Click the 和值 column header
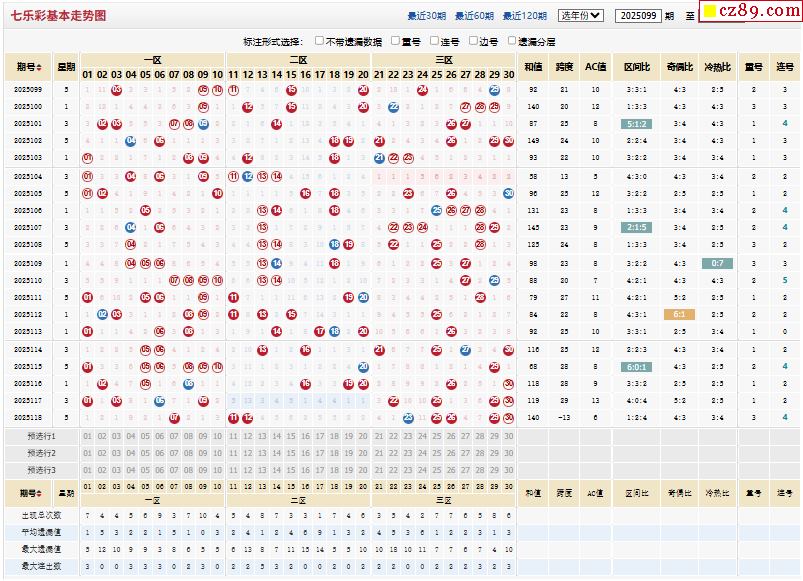This screenshot has height=581, width=803. point(533,67)
